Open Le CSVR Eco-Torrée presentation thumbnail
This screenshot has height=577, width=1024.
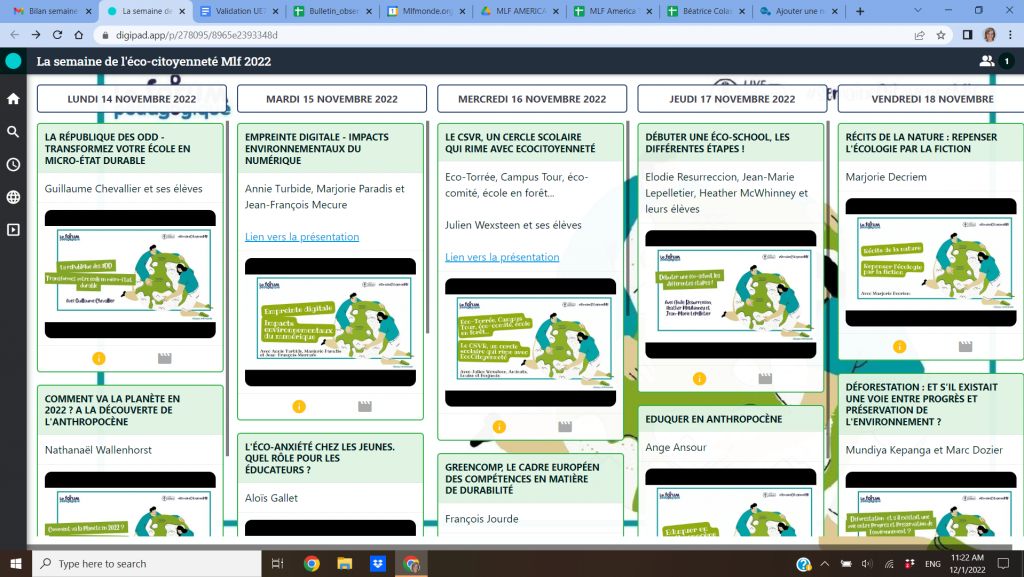(530, 343)
